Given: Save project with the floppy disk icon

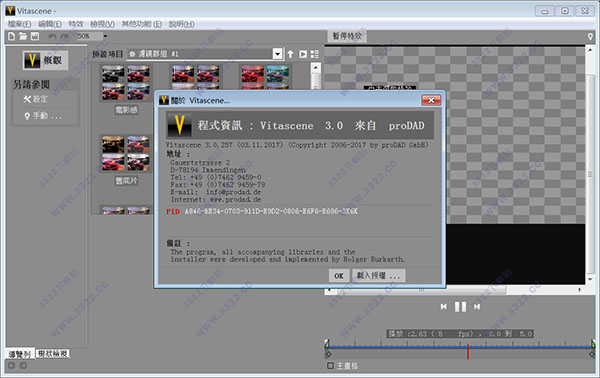Looking at the screenshot, I should (35, 36).
